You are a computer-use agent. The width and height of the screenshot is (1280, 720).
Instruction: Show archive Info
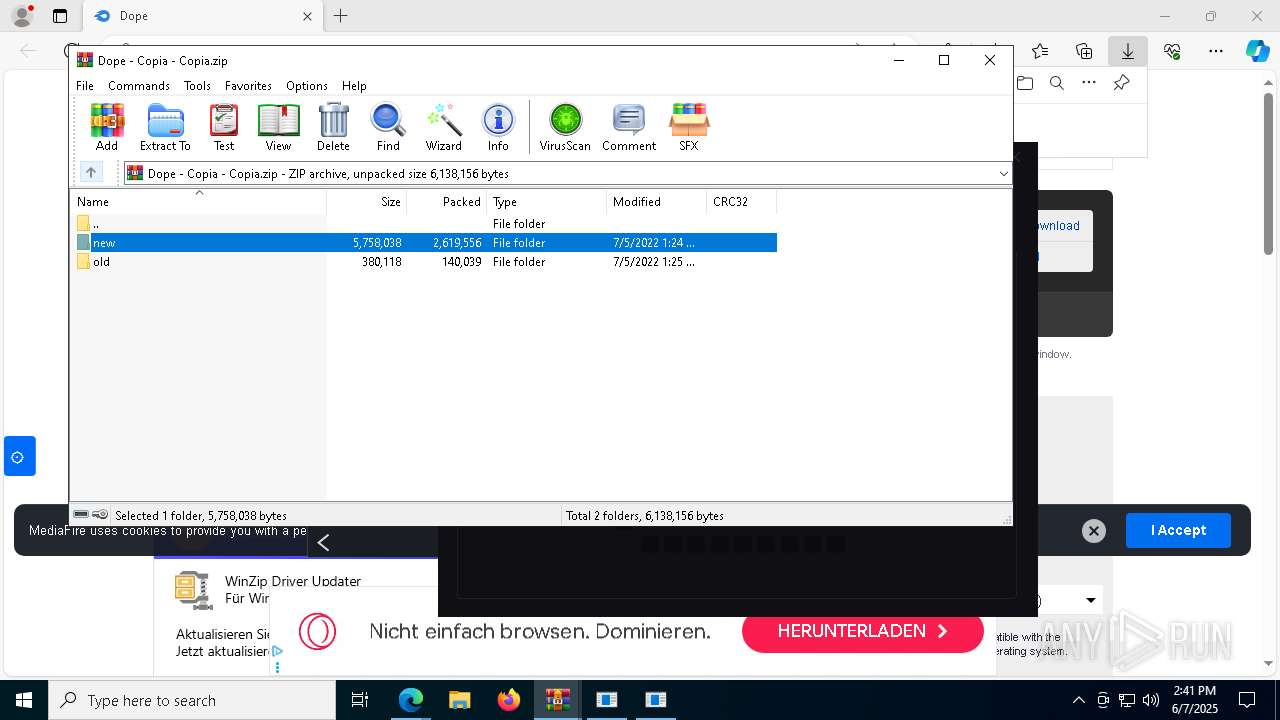(498, 127)
